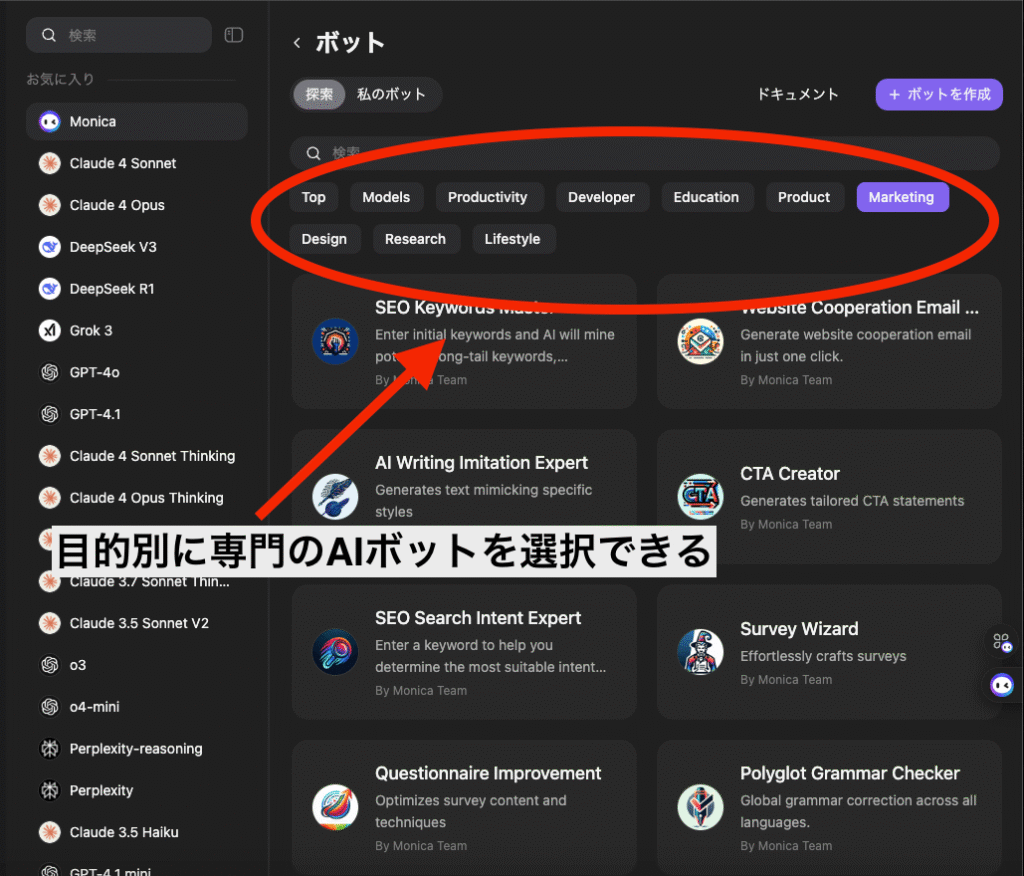Select Grok 3 label in sidebar
Viewport: 1024px width, 876px height.
(x=91, y=331)
